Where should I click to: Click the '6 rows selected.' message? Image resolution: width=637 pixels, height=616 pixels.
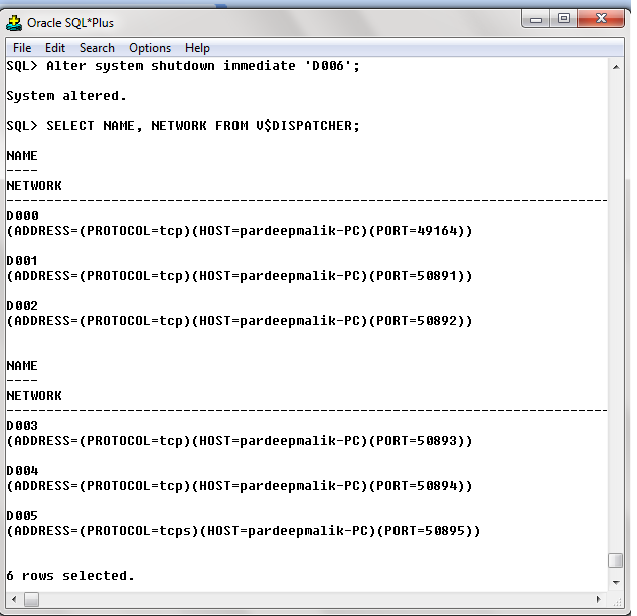pyautogui.click(x=70, y=576)
